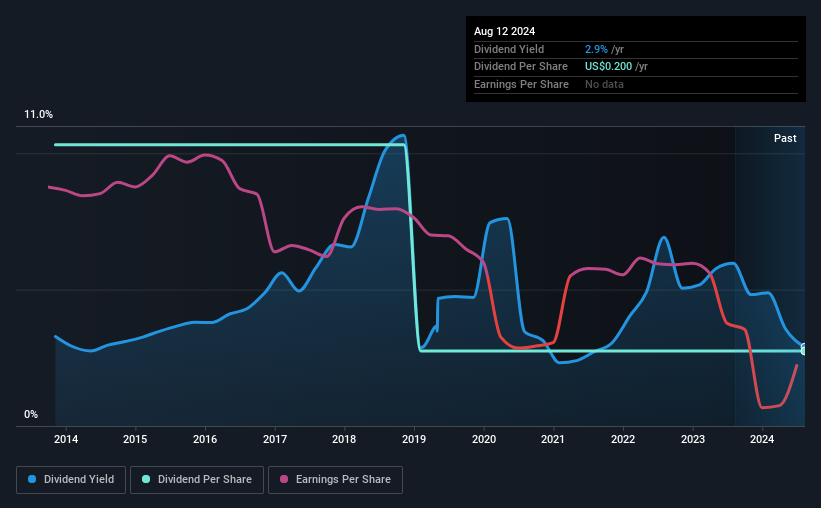Click the 11.0% y-axis label
Image resolution: width=821 pixels, height=508 pixels.
click(x=38, y=115)
